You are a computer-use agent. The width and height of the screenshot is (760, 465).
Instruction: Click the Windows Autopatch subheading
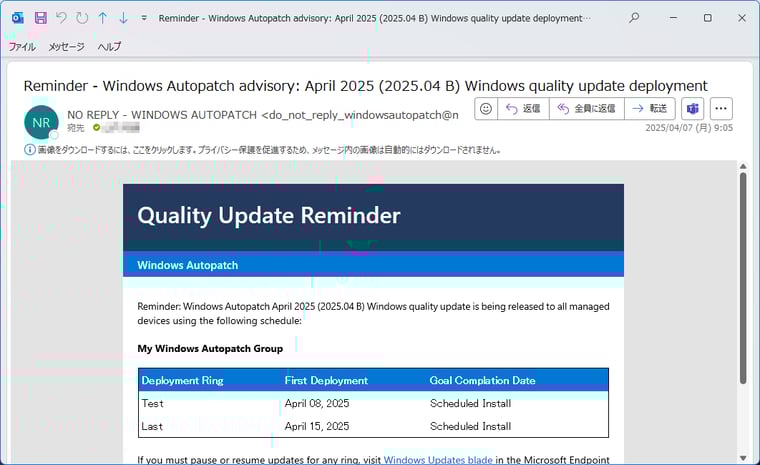[x=188, y=265]
